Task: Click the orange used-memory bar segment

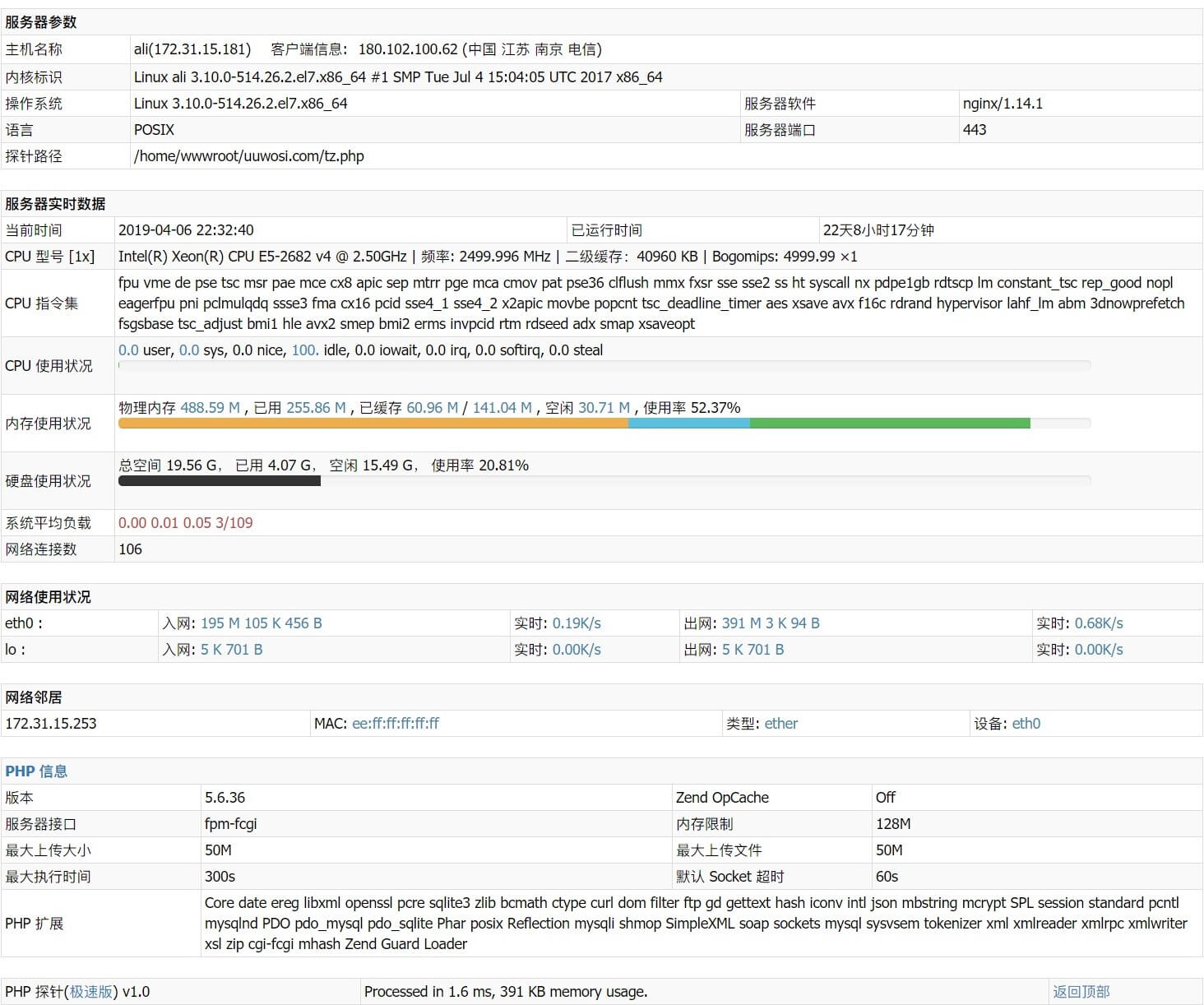Action: click(x=373, y=424)
